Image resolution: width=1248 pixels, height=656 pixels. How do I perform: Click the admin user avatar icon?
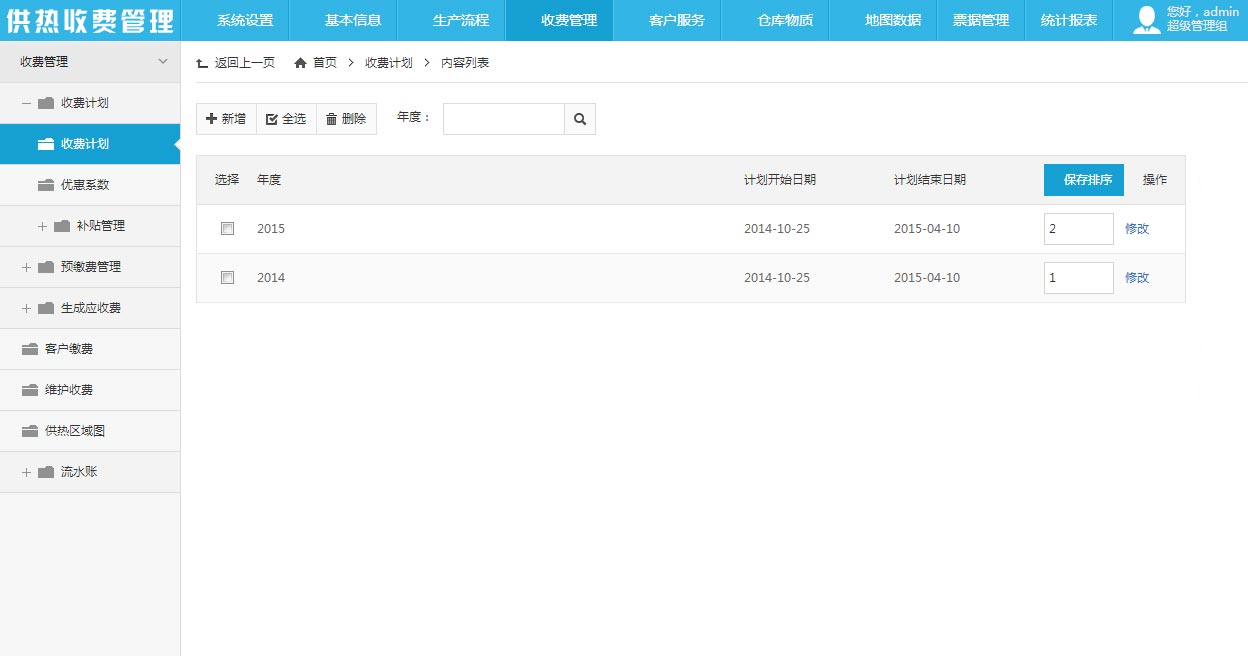point(1146,20)
